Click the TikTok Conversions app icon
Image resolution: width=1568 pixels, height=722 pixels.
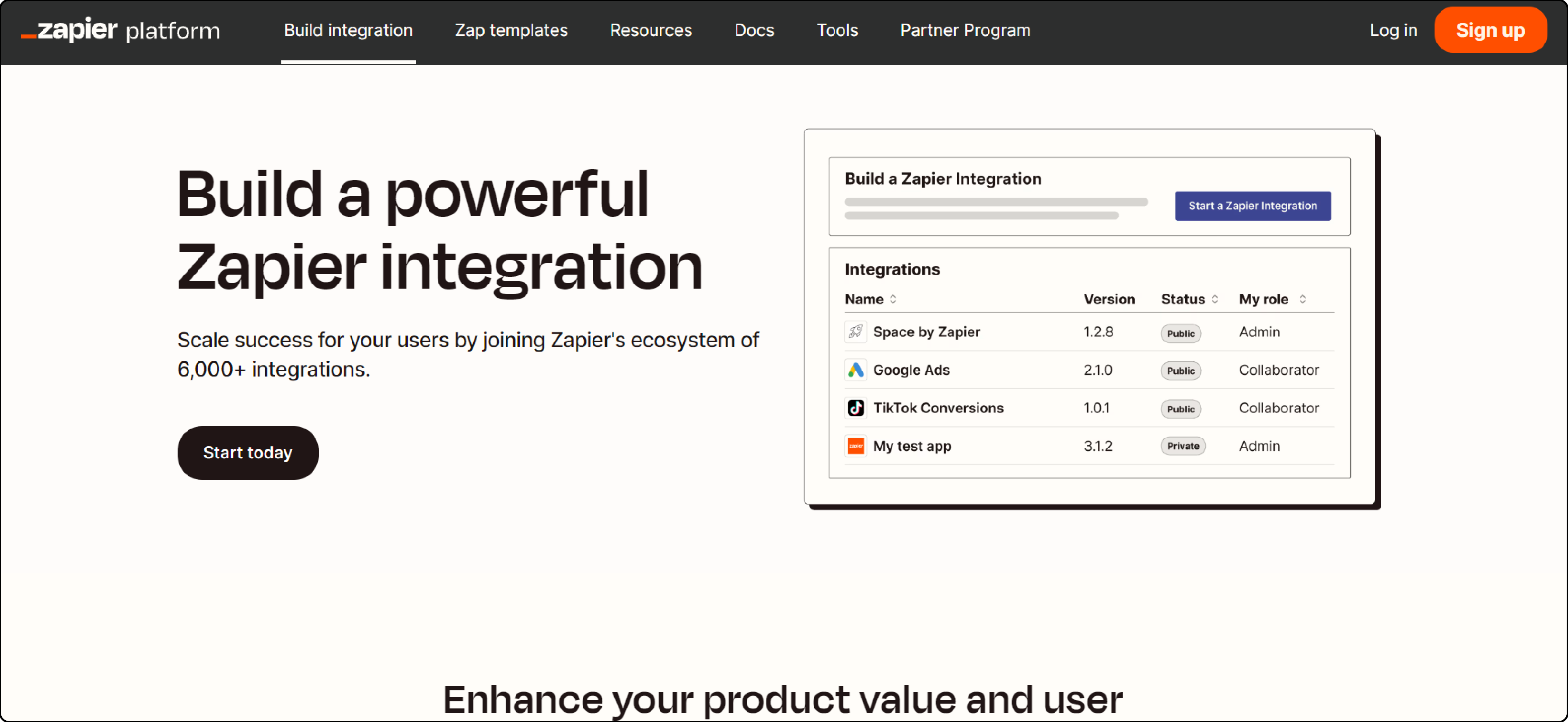tap(855, 408)
